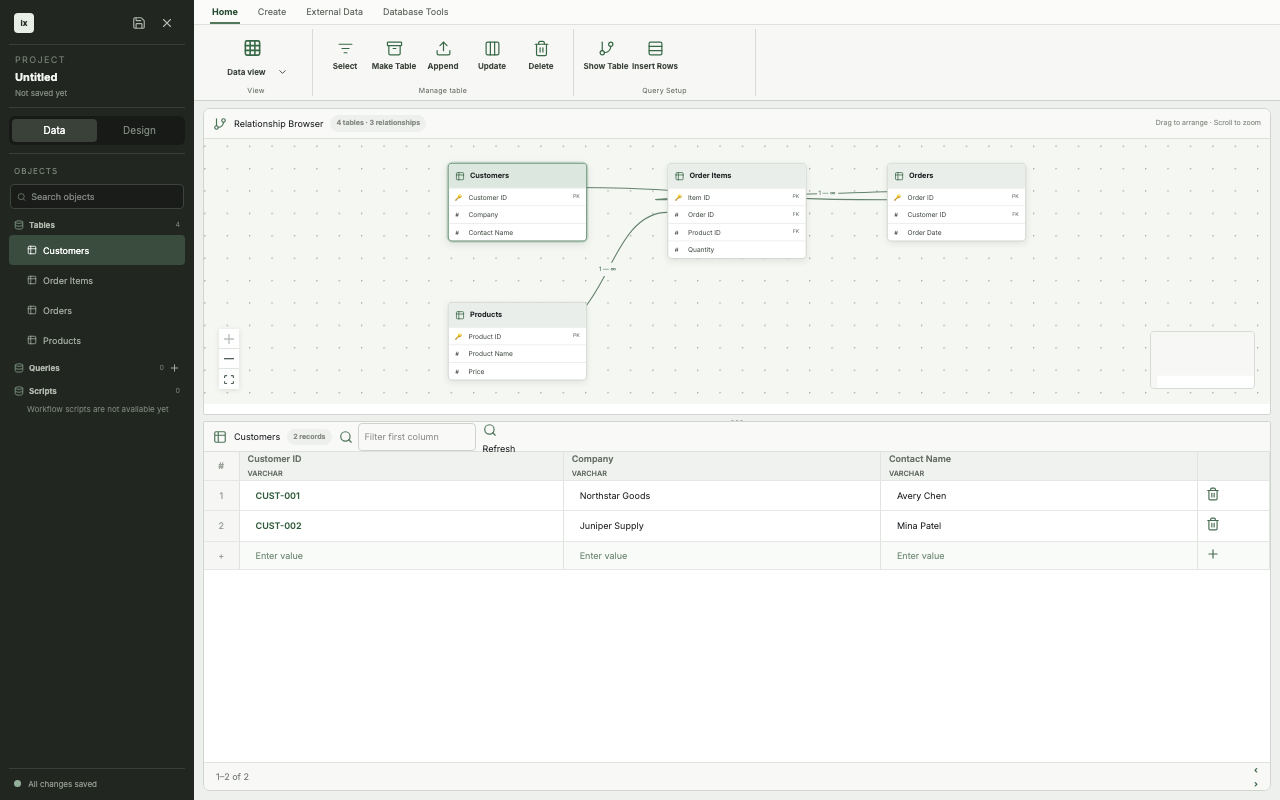Expand the Data view dropdown chevron
Viewport: 1280px width, 800px height.
pyautogui.click(x=282, y=72)
